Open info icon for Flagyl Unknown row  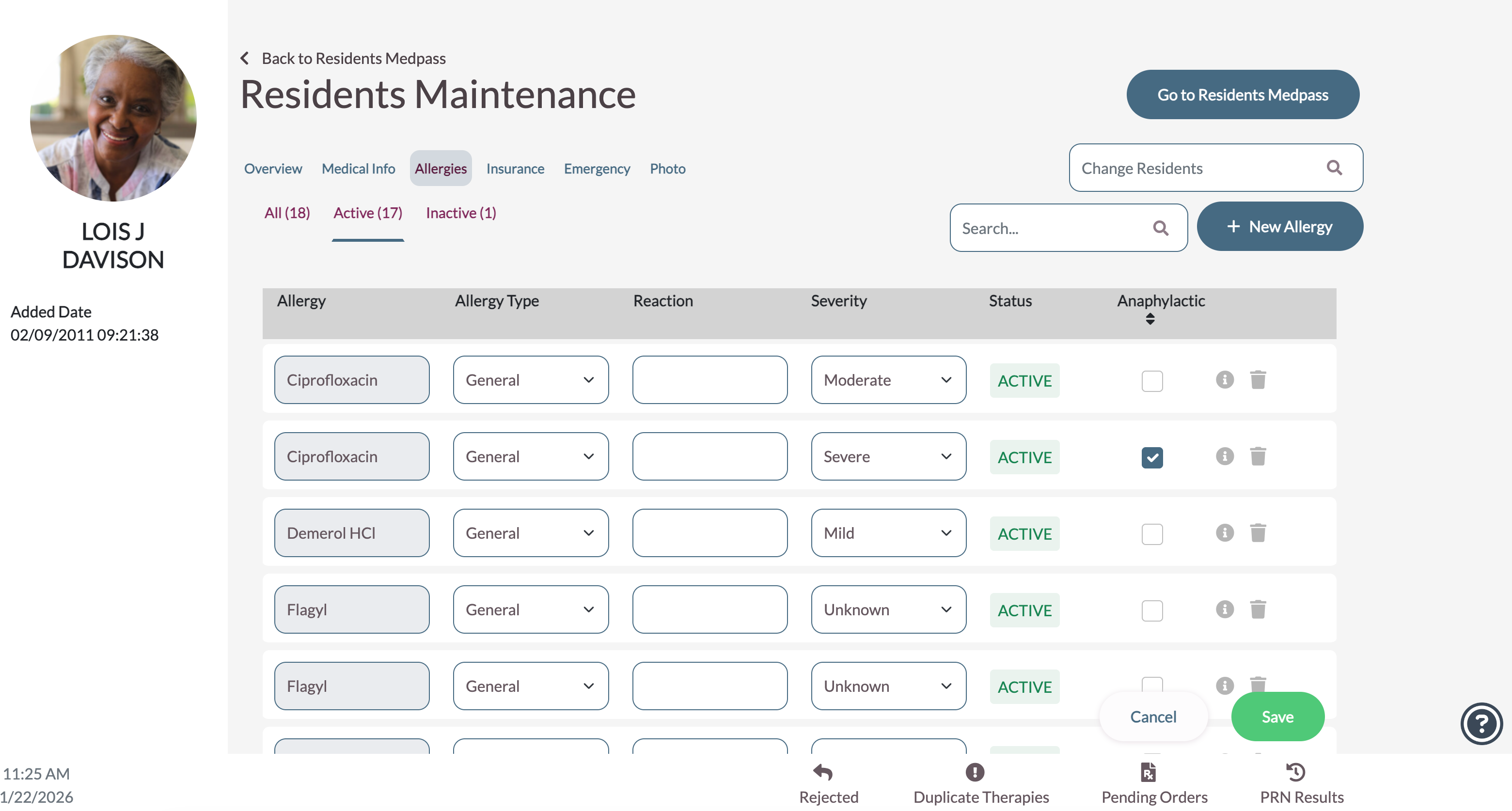1225,609
